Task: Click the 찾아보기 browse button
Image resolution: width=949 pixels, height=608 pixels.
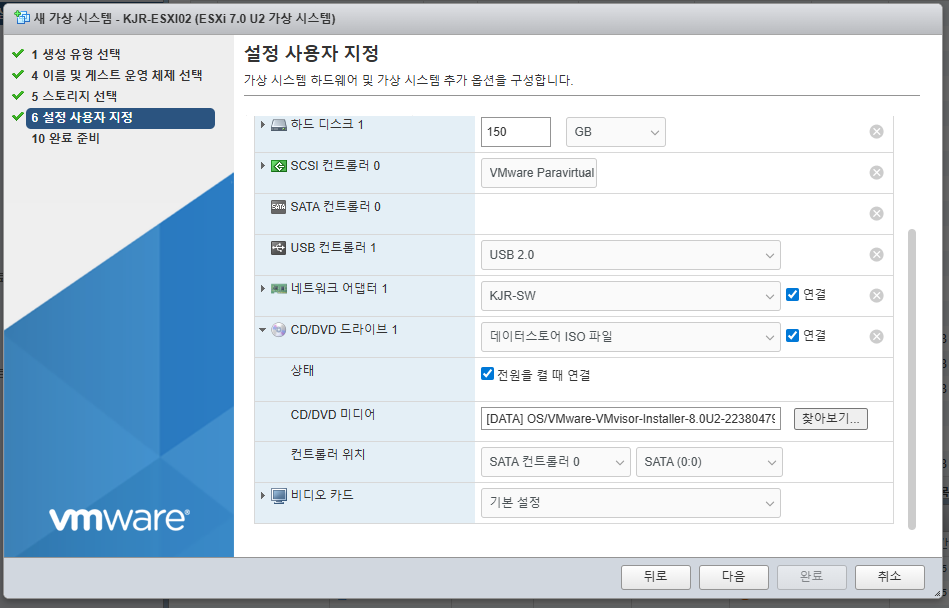Action: (830, 419)
